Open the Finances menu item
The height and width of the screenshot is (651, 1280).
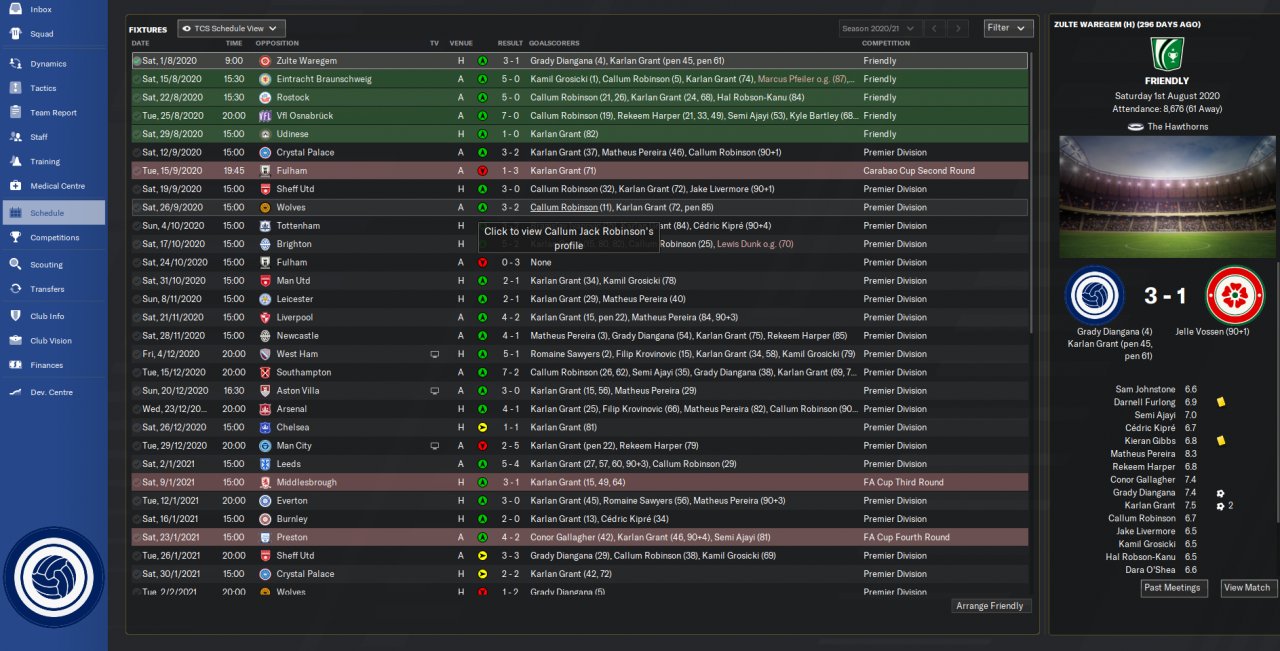pyautogui.click(x=46, y=365)
